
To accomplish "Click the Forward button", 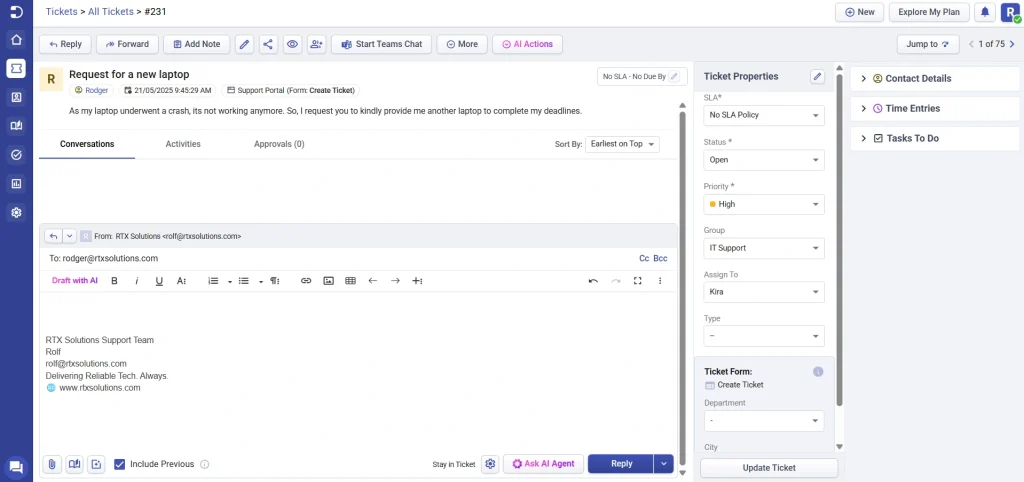I will pyautogui.click(x=127, y=44).
